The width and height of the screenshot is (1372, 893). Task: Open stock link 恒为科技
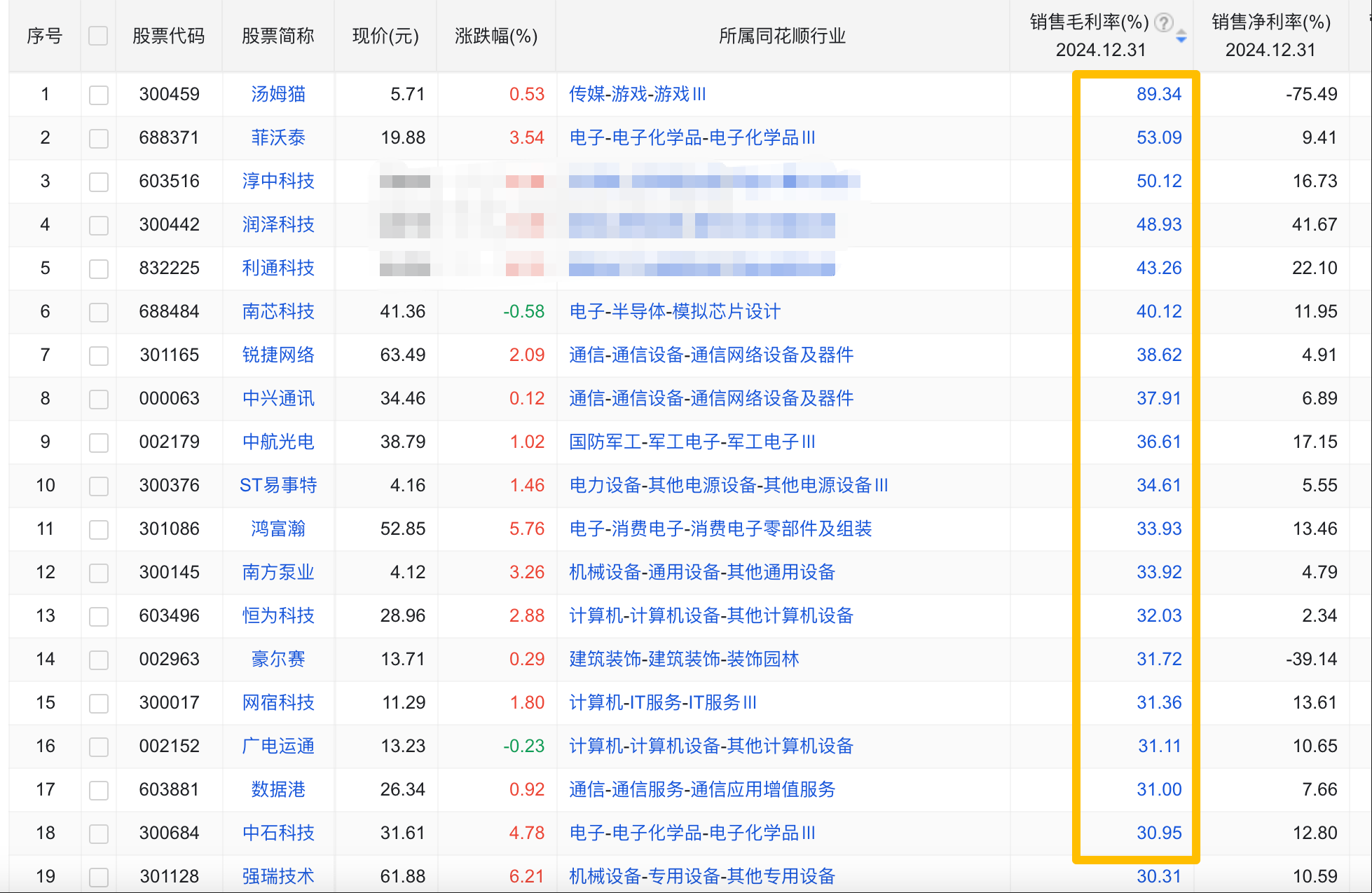tap(278, 615)
